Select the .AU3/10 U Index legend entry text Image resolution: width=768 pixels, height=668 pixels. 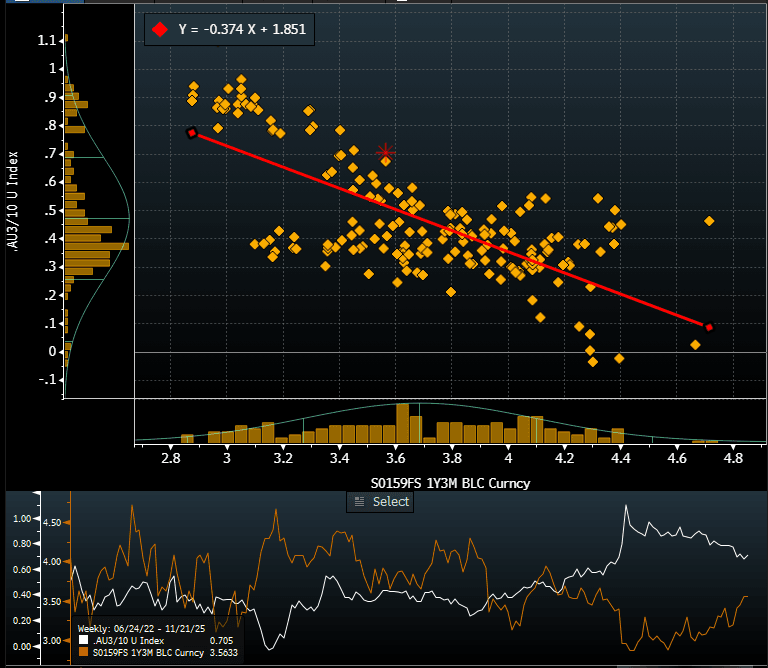130,640
